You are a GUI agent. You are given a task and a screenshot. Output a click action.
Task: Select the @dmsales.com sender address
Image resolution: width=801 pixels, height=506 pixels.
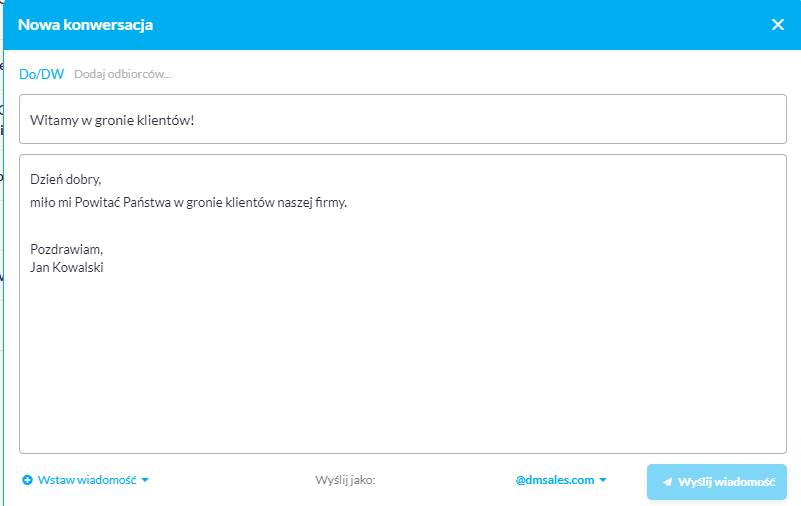coord(555,480)
